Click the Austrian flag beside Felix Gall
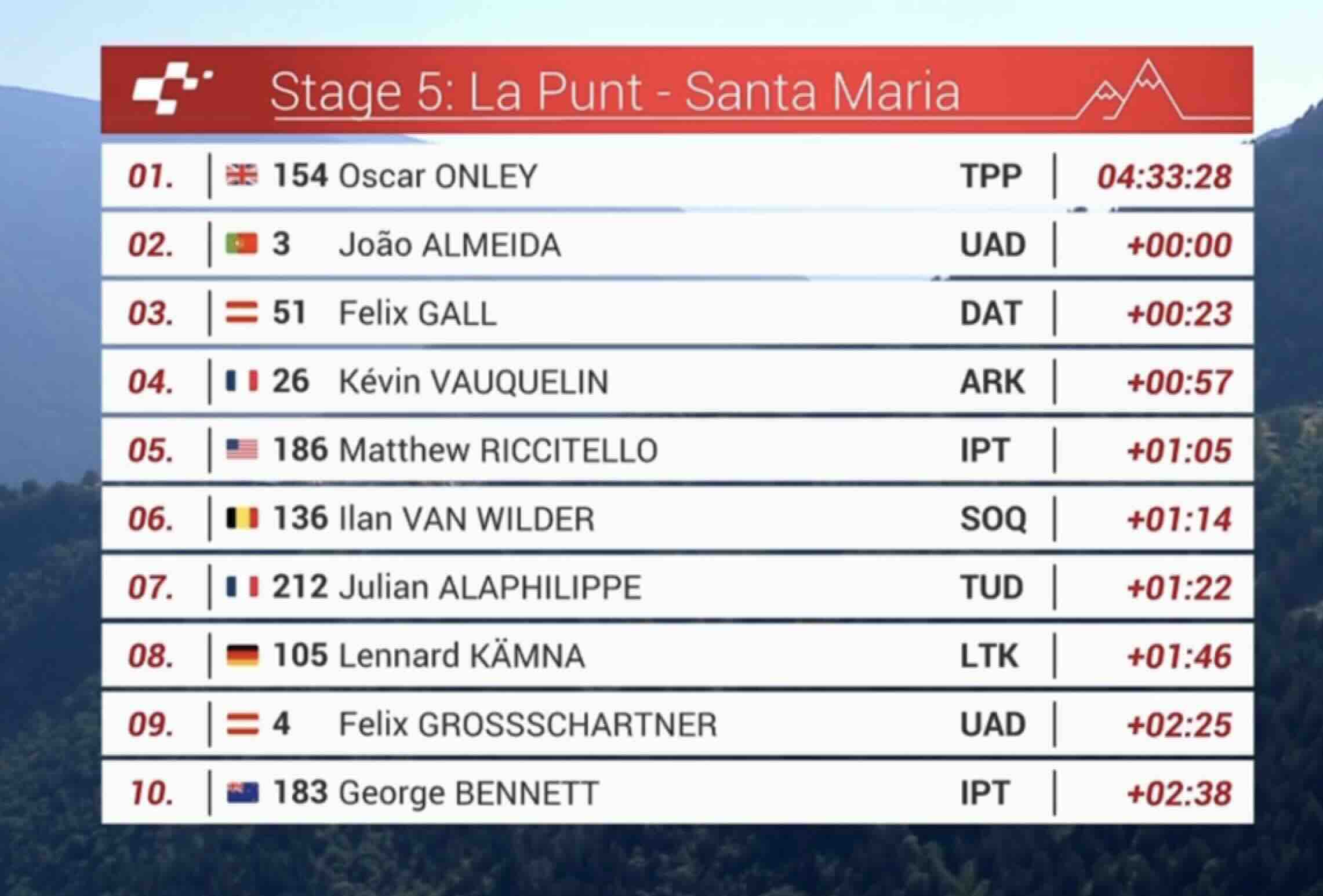Screen dimensions: 1323x896 coord(241,313)
